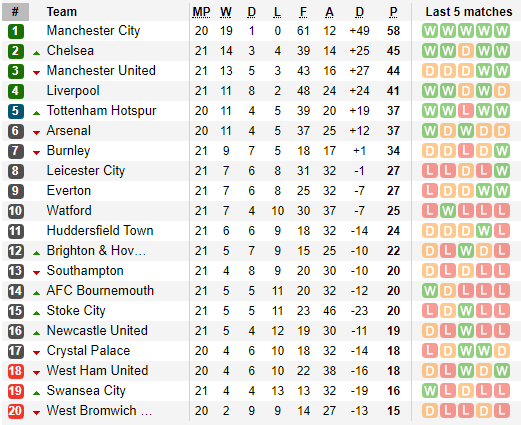Click West Ham United's red rank 18 badge
The height and width of the screenshot is (425, 521).
pos(15,371)
